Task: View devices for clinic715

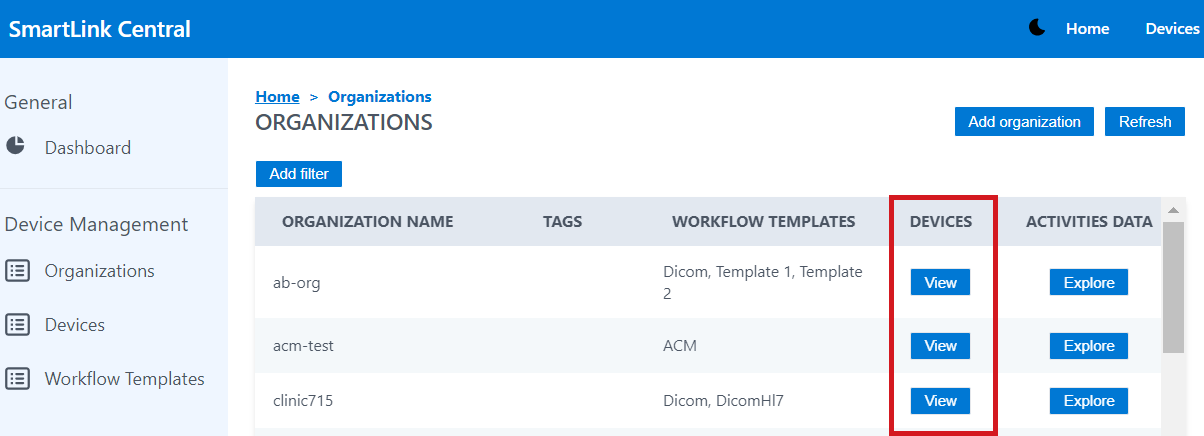Action: point(940,401)
